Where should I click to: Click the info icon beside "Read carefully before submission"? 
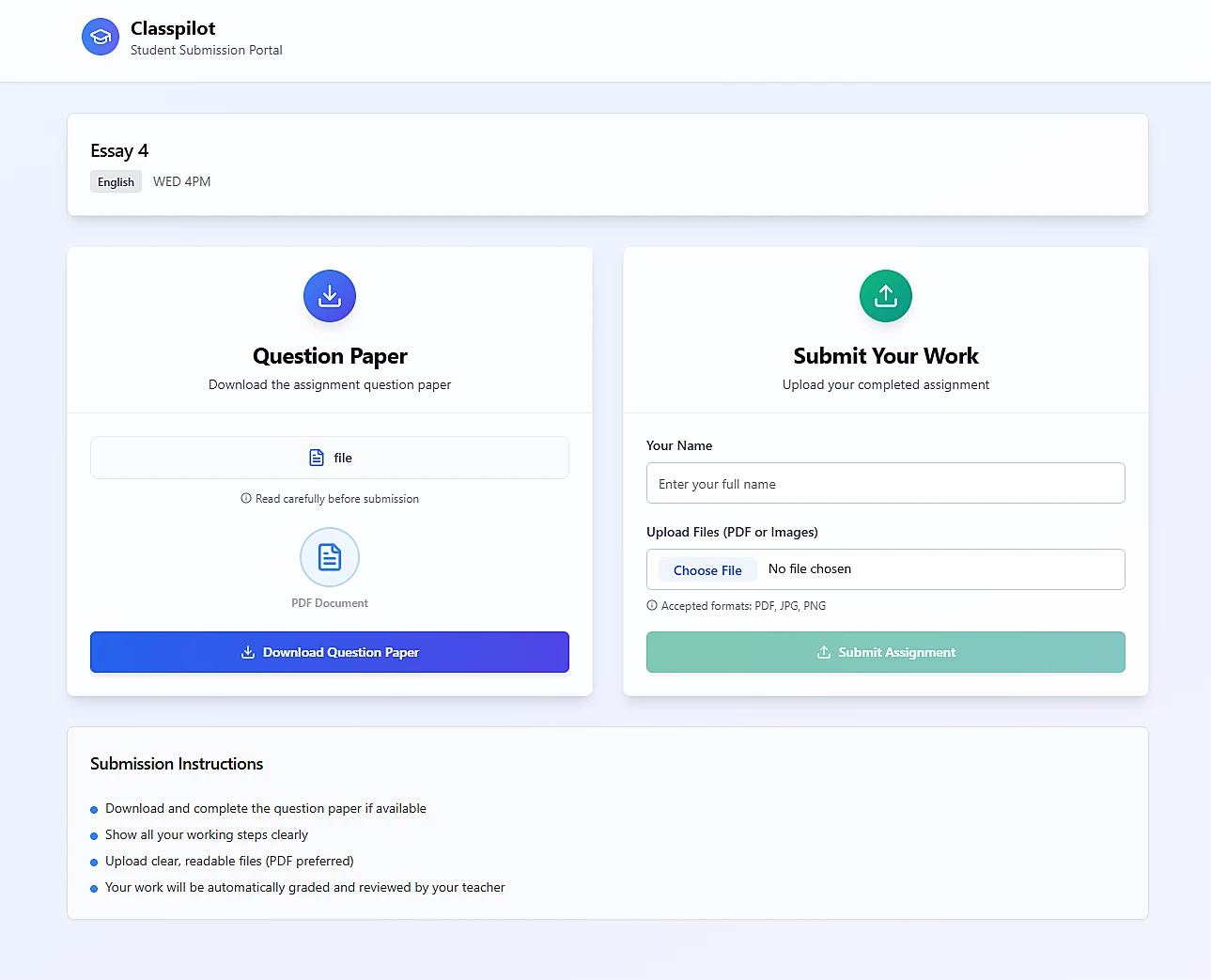click(246, 499)
